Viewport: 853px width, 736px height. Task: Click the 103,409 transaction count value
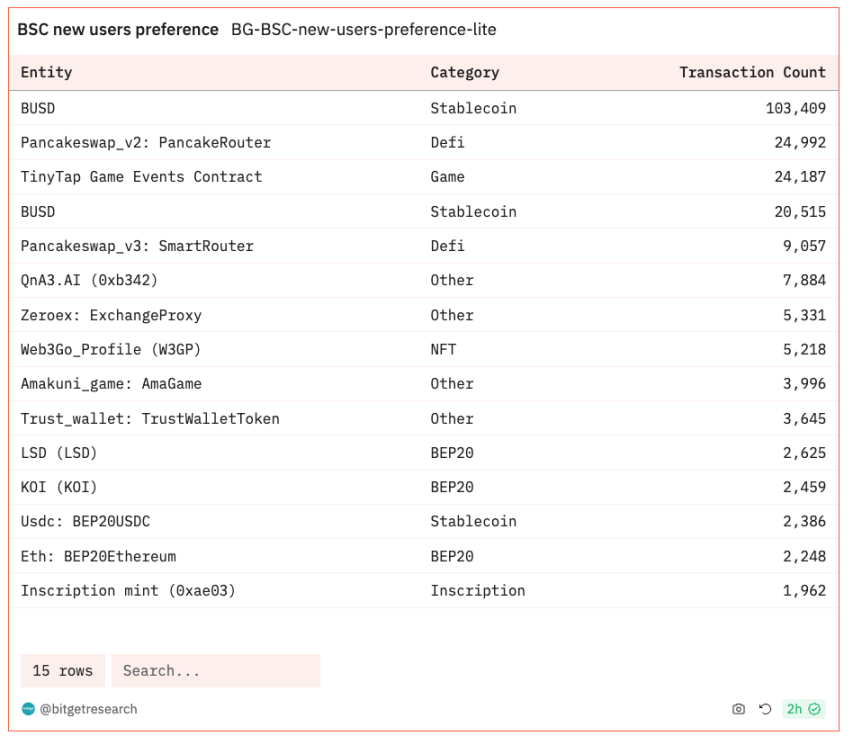pos(795,108)
